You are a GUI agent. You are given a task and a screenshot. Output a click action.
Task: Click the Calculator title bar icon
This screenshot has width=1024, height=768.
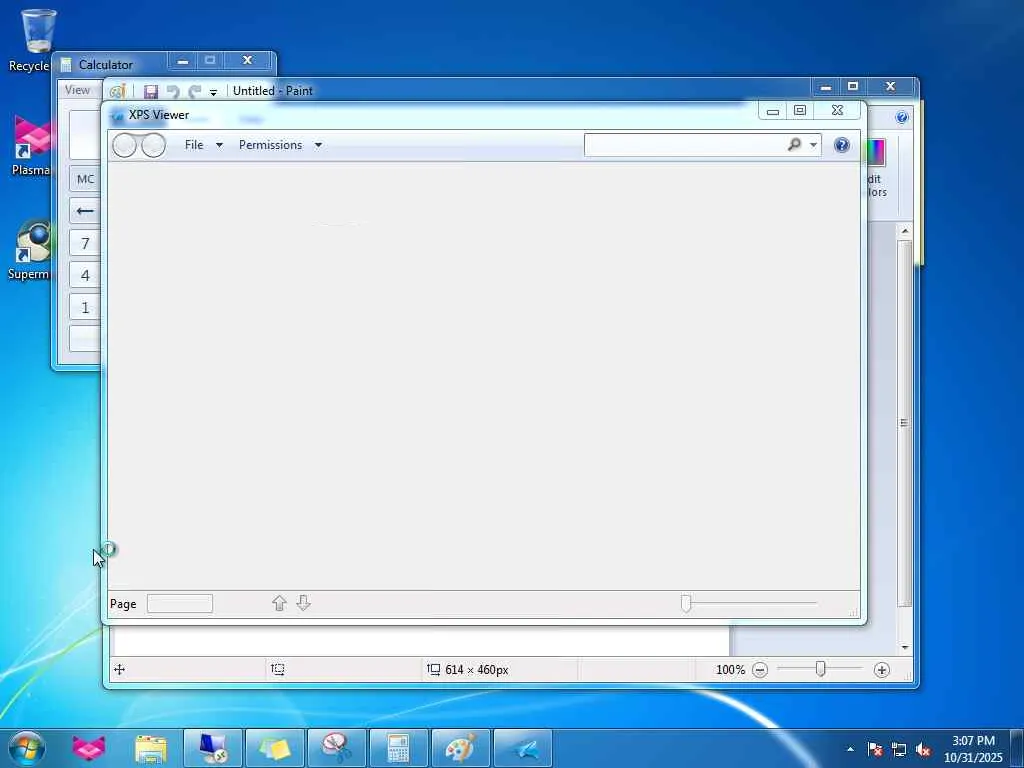point(66,65)
